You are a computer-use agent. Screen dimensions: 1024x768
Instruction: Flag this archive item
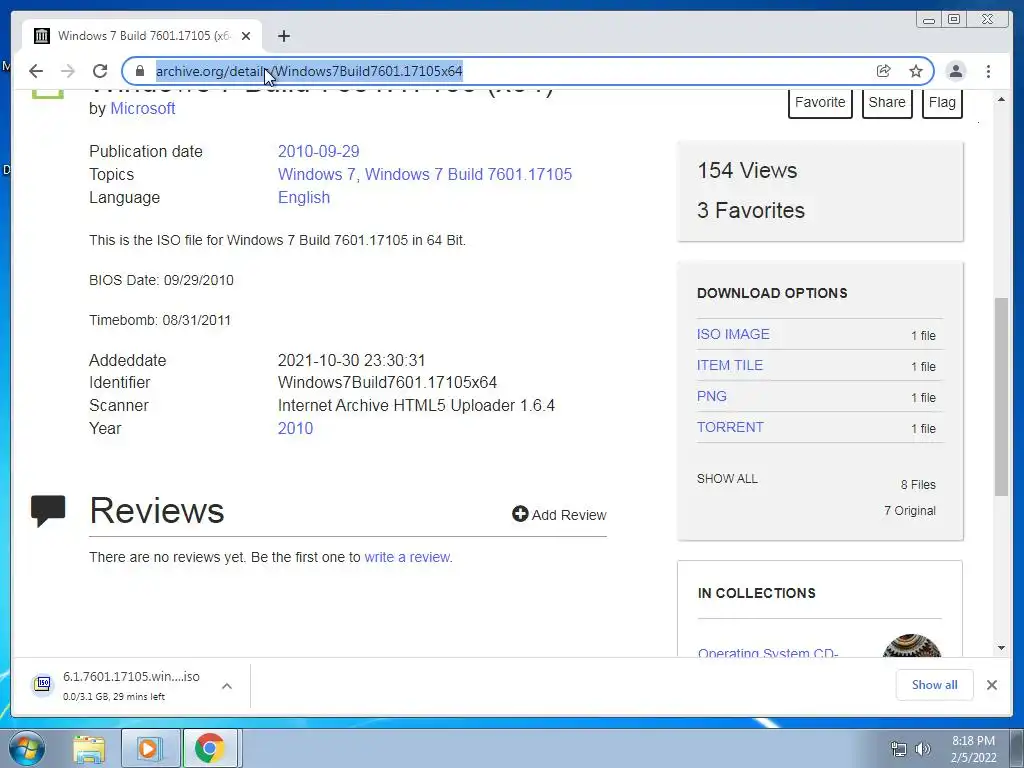click(x=942, y=103)
